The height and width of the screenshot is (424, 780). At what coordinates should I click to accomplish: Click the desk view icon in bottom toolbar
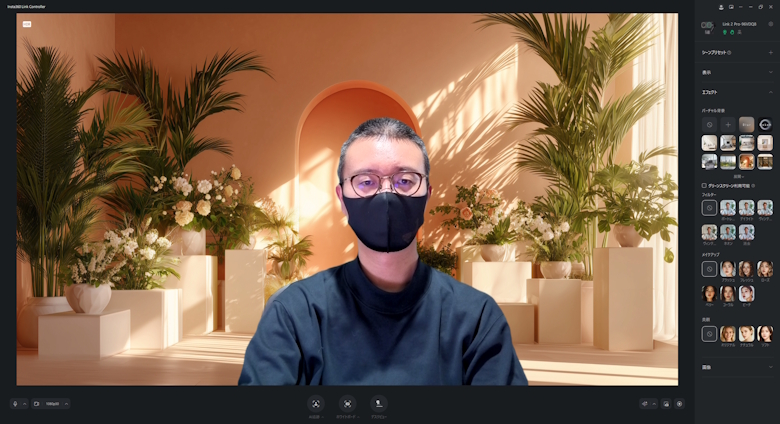379,404
